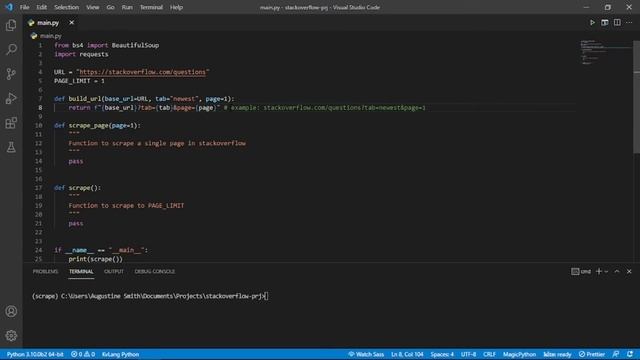Click 'print(scrape())' code line
The image size is (640, 360).
[x=96, y=259]
